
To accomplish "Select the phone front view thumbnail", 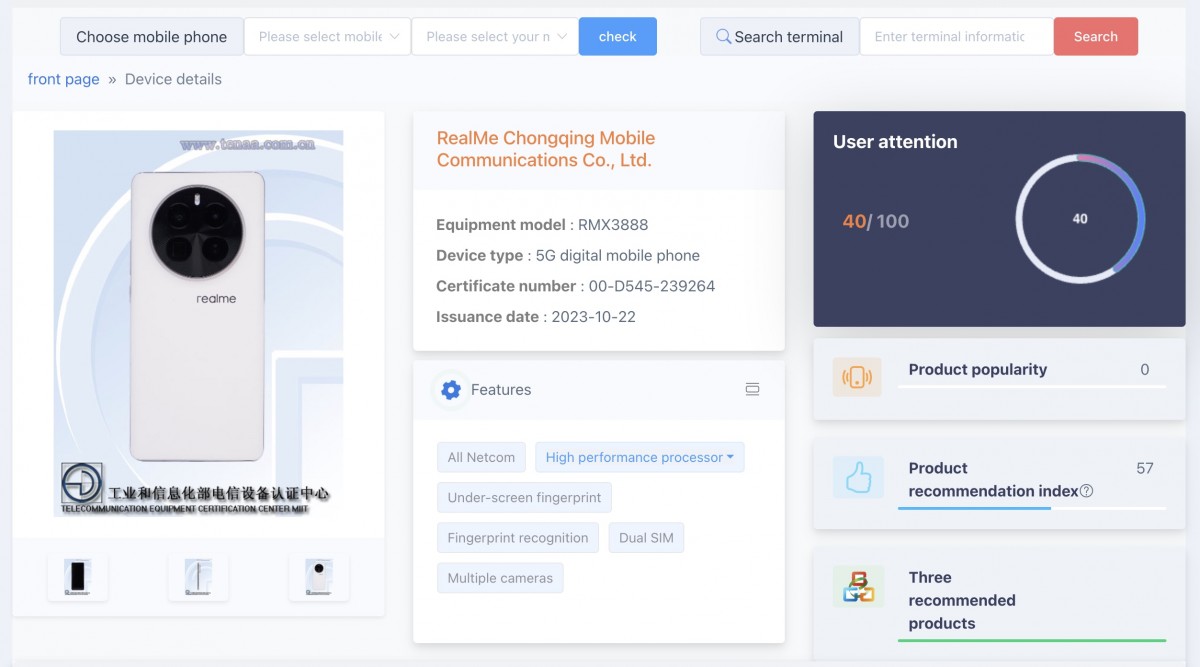I will 77,577.
